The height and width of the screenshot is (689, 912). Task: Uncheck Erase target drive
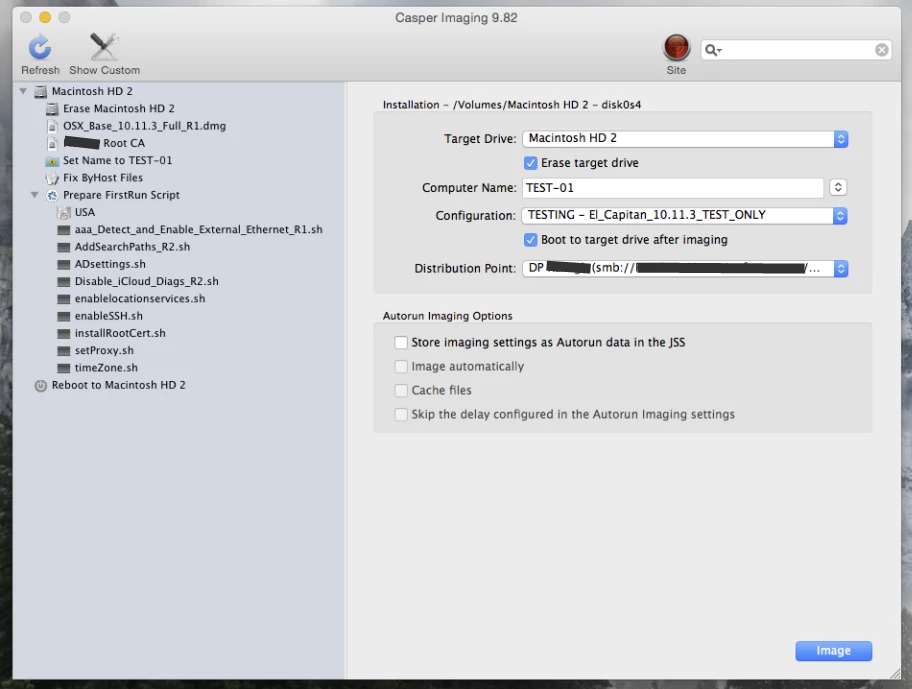pos(530,163)
